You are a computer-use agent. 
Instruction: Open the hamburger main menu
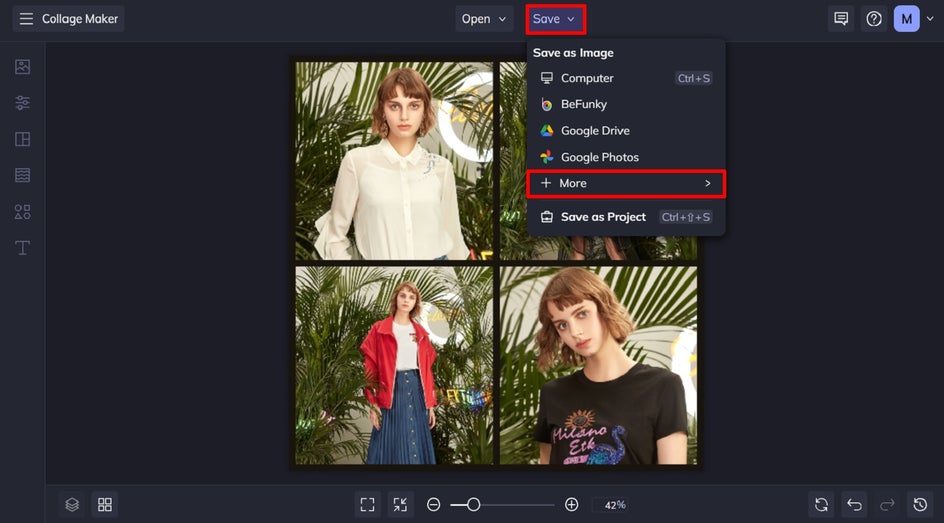[x=26, y=19]
